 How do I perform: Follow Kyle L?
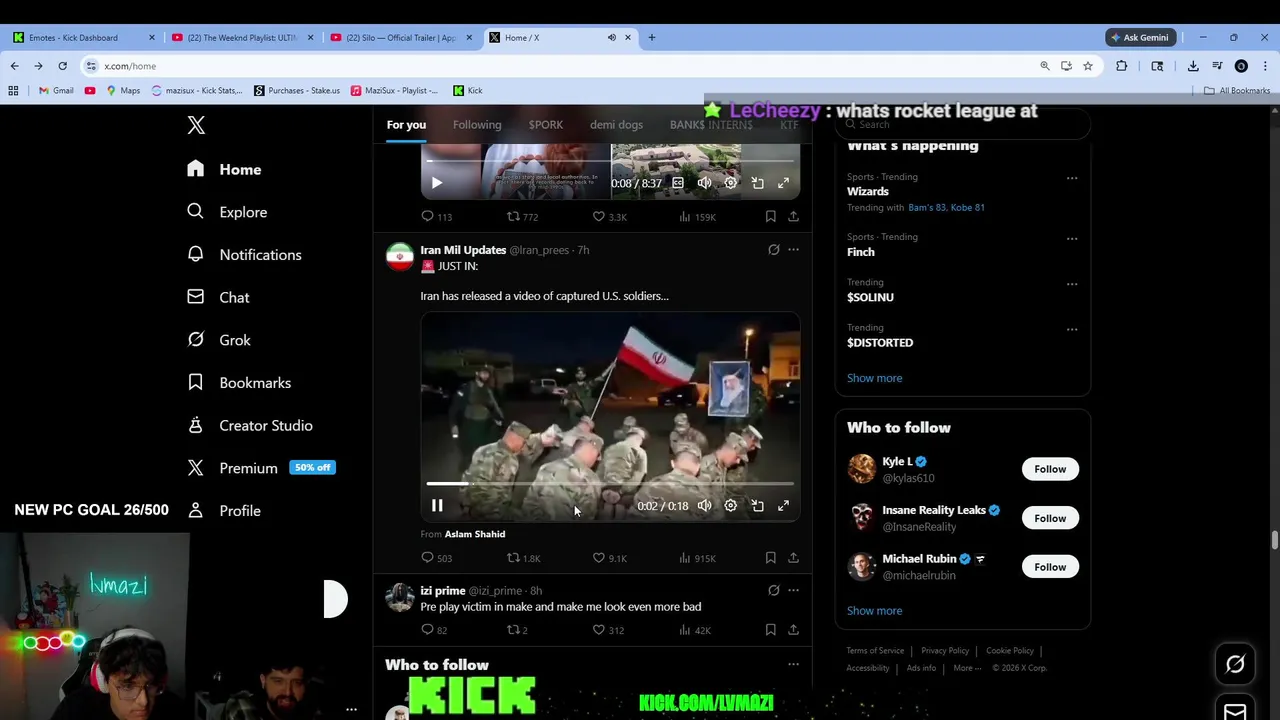click(x=1050, y=469)
